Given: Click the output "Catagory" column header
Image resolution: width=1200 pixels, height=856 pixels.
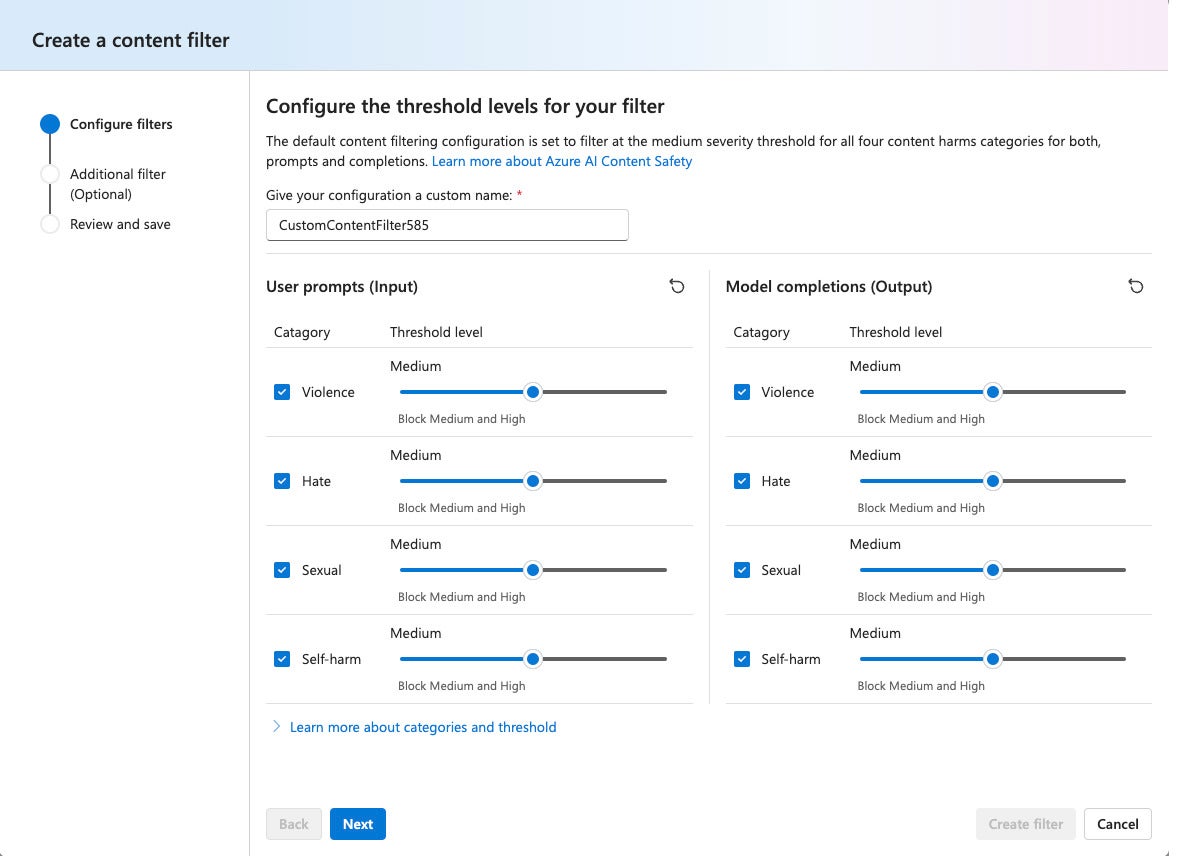Looking at the screenshot, I should [762, 332].
